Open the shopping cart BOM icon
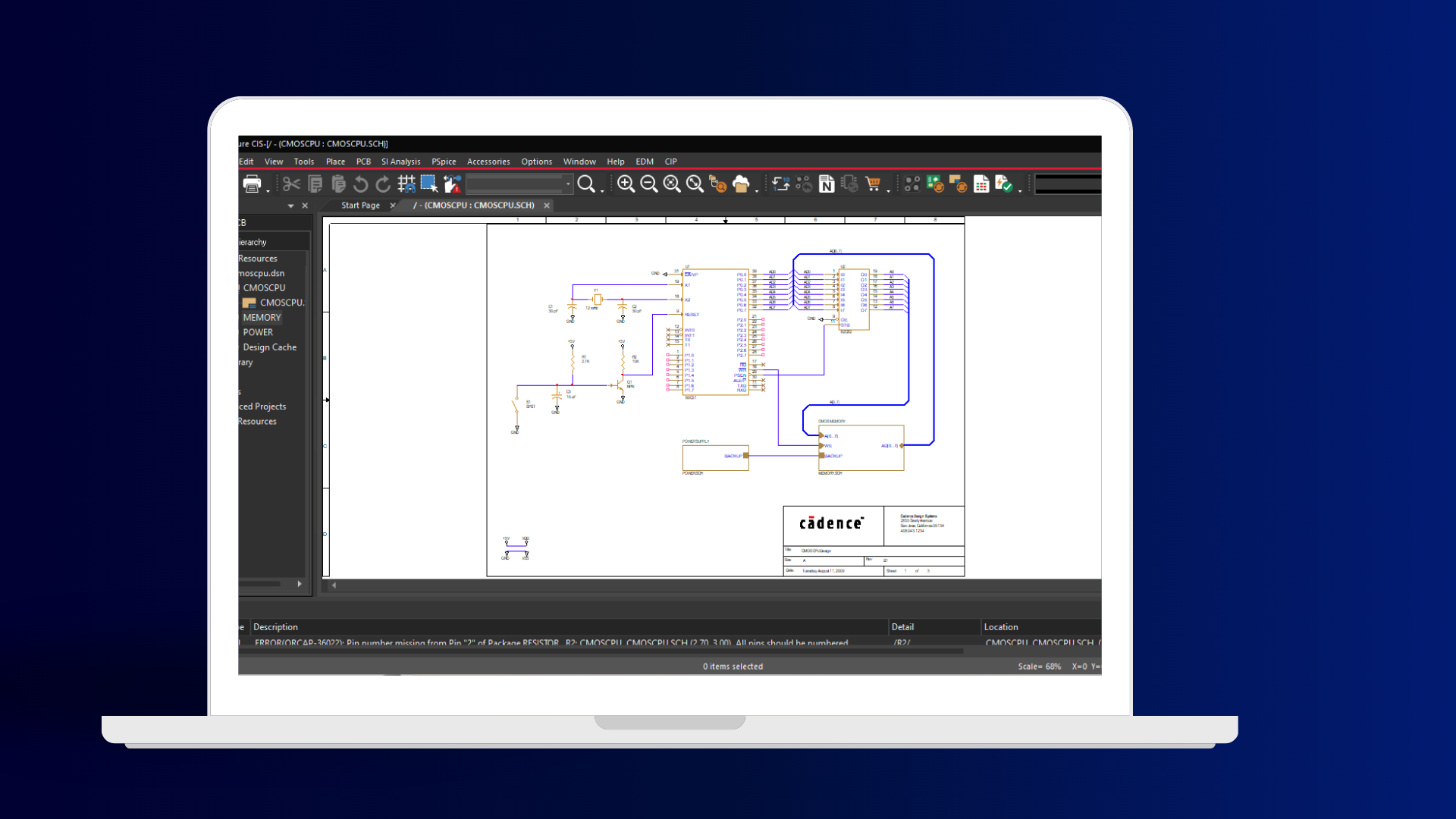 click(873, 184)
